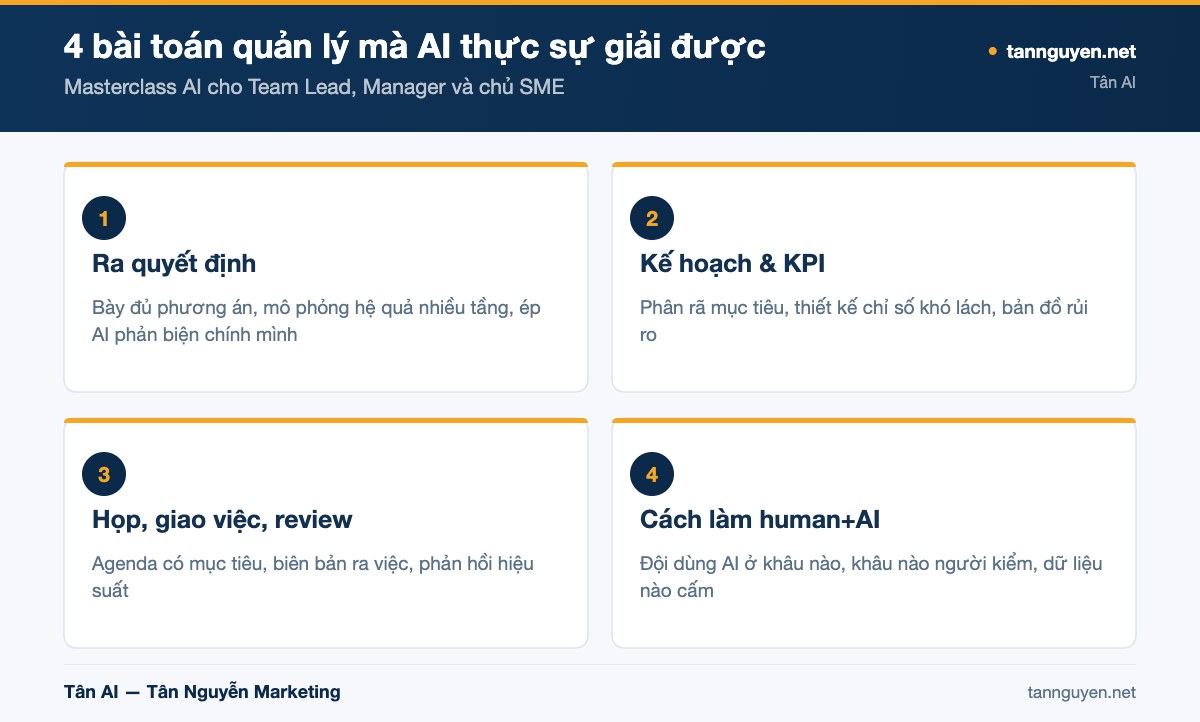Open tannguyen.net link in footer
The height and width of the screenshot is (722, 1200).
[x=1082, y=692]
